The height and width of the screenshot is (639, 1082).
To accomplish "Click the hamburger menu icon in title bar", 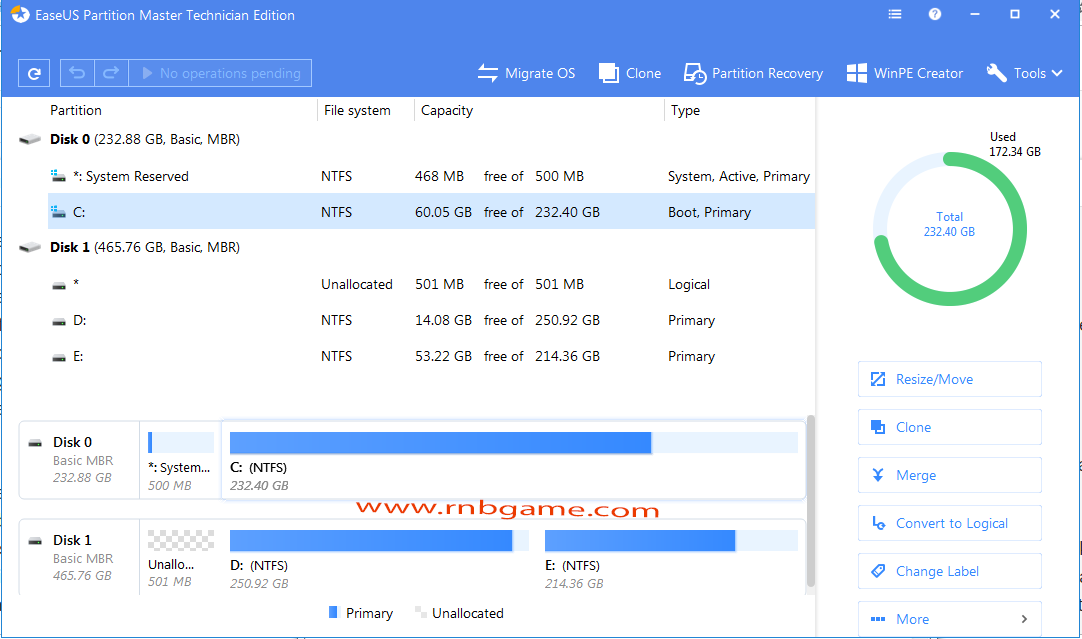I will (x=894, y=14).
